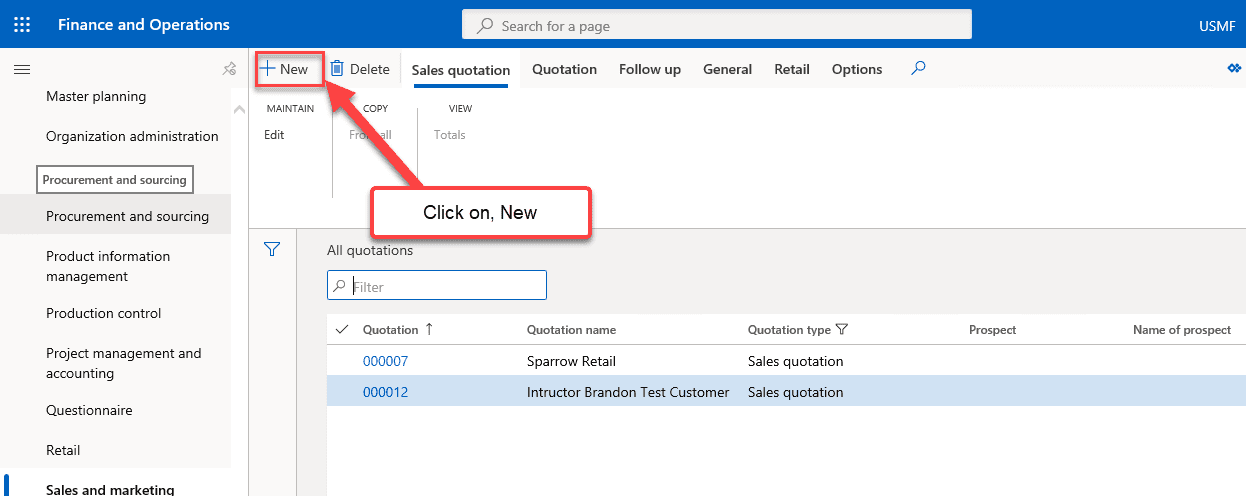This screenshot has height=496, width=1246.
Task: Open Product information management module
Action: coord(108,266)
